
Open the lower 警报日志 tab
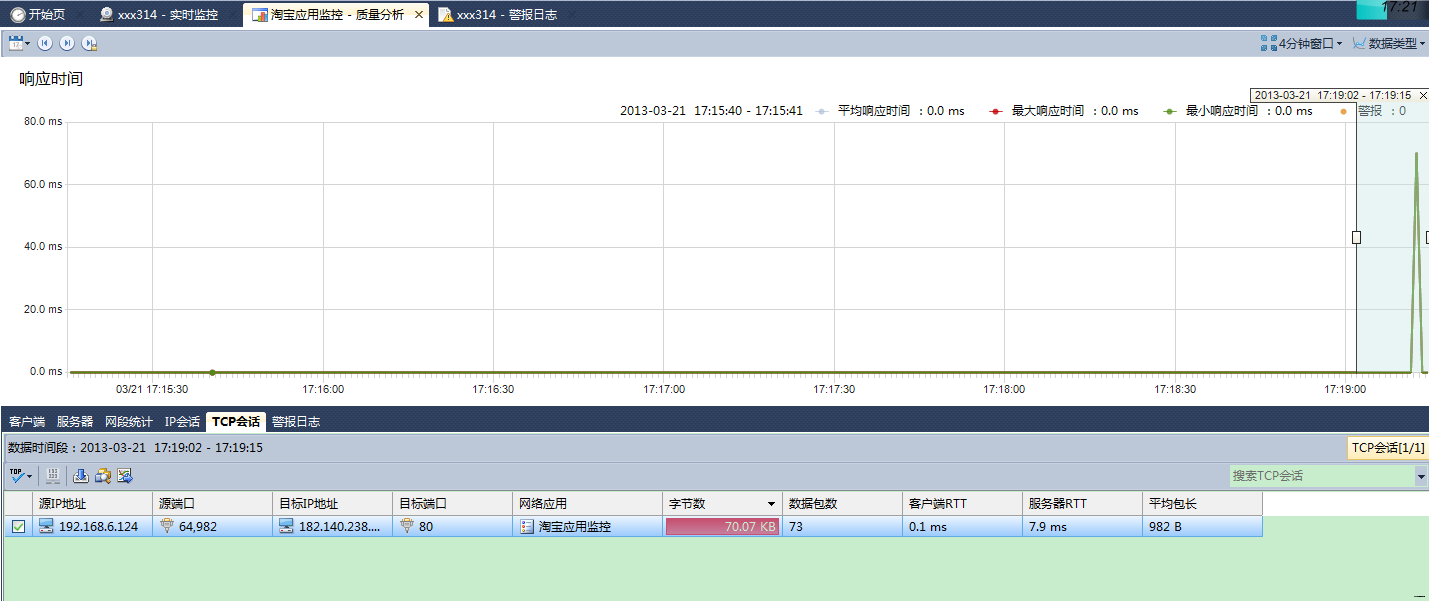pyautogui.click(x=296, y=422)
